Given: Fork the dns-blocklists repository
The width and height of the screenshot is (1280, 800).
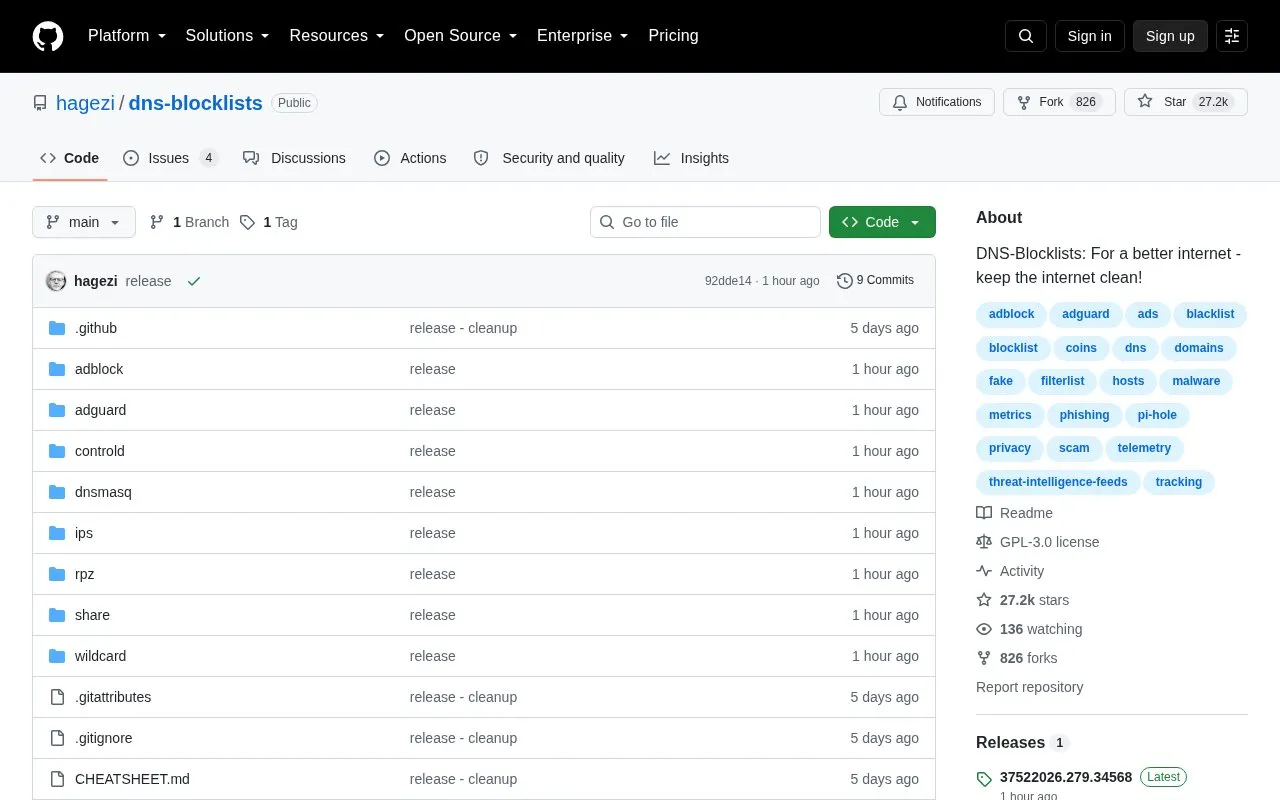Looking at the screenshot, I should point(1059,102).
